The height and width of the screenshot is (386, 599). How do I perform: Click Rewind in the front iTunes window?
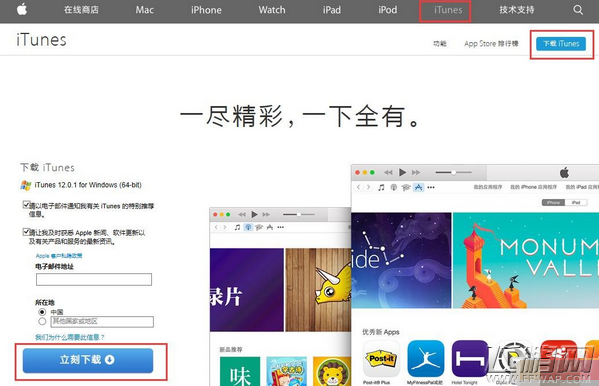tap(388, 172)
